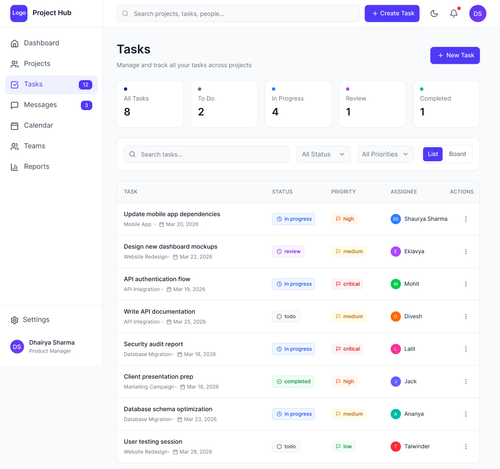Viewport: 500px width, 469px height.
Task: Click Divesh's orange avatar
Action: click(x=396, y=316)
